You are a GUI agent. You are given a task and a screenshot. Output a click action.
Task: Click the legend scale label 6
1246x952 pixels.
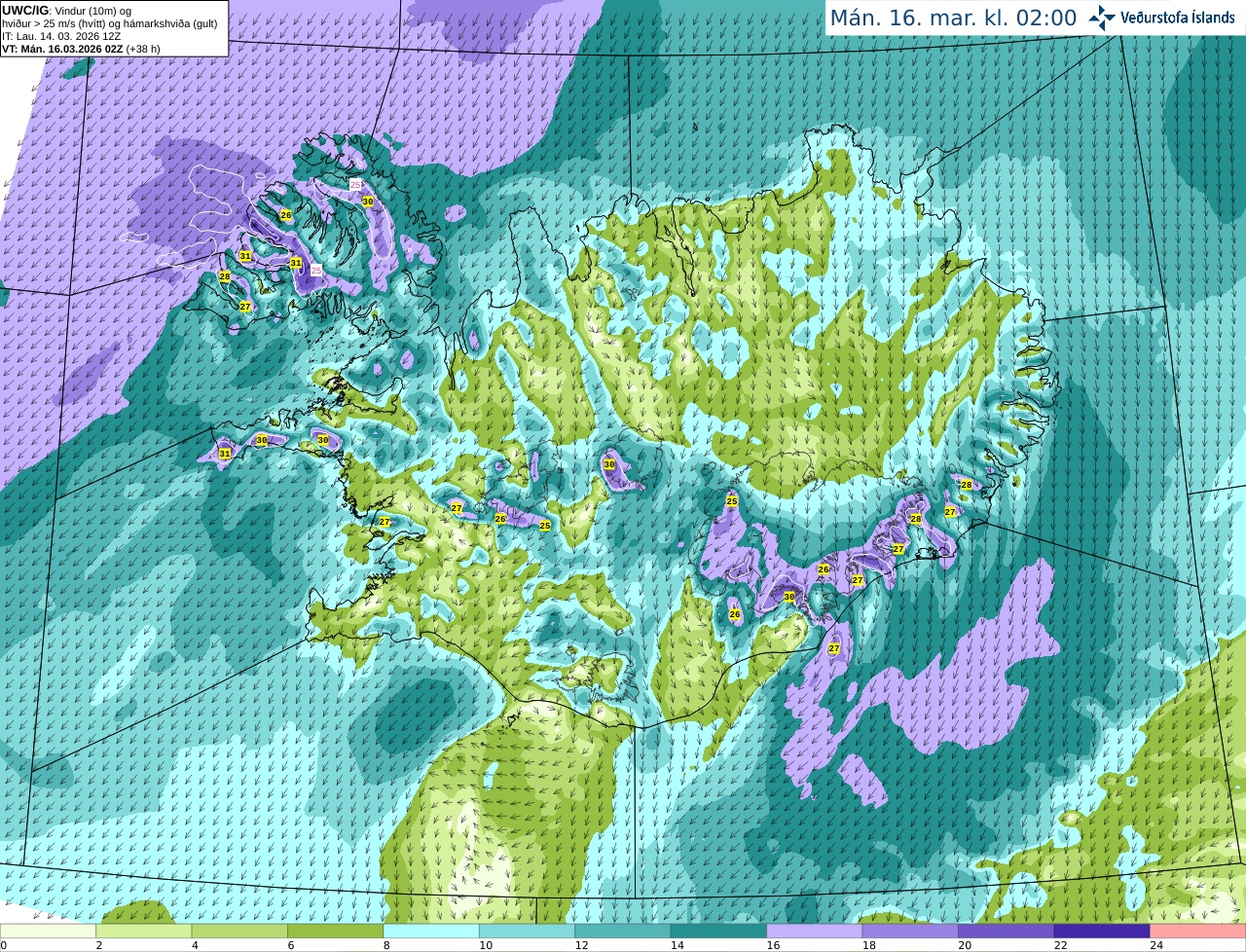pos(291,945)
